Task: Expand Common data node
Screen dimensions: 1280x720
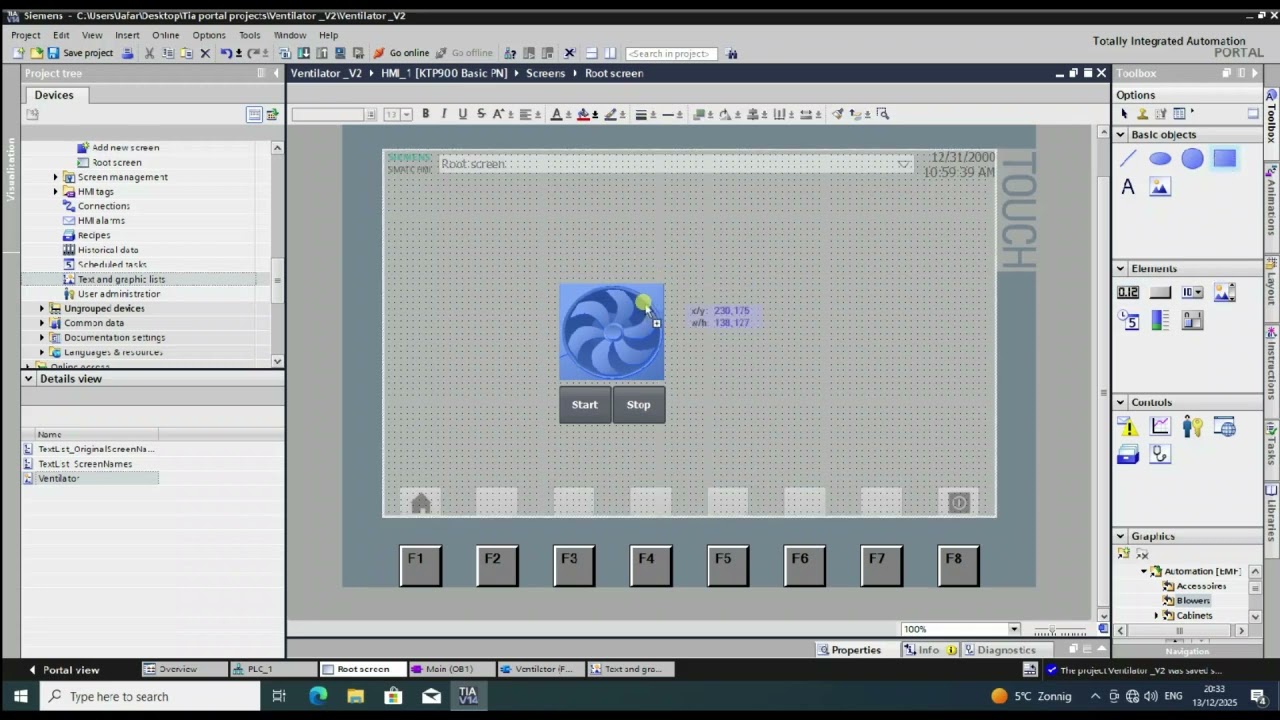Action: click(x=42, y=323)
